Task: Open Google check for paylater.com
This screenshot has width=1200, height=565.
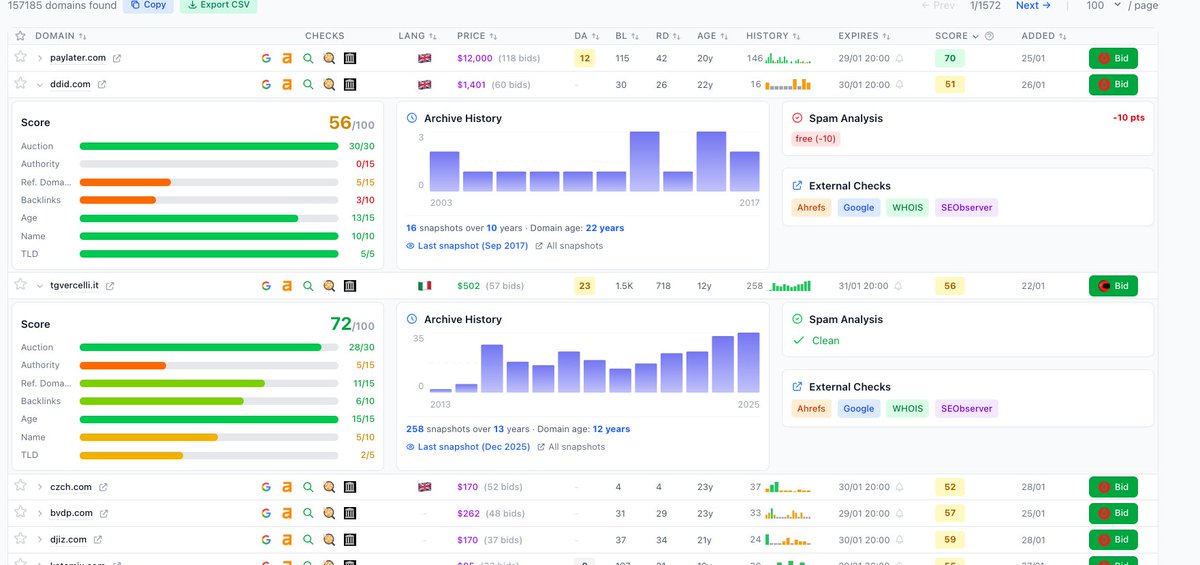Action: click(x=267, y=58)
